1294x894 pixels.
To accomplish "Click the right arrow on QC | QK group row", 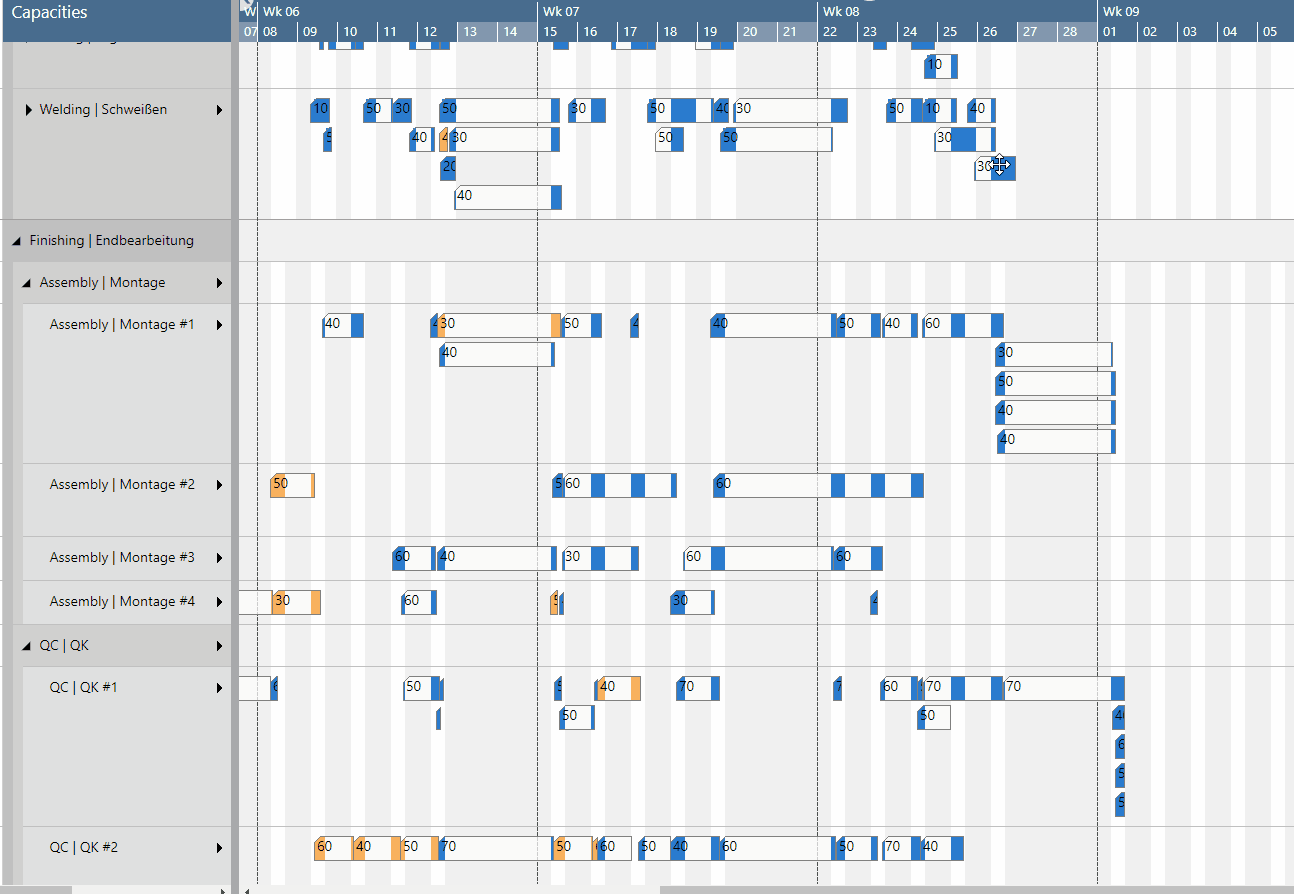I will coord(219,646).
